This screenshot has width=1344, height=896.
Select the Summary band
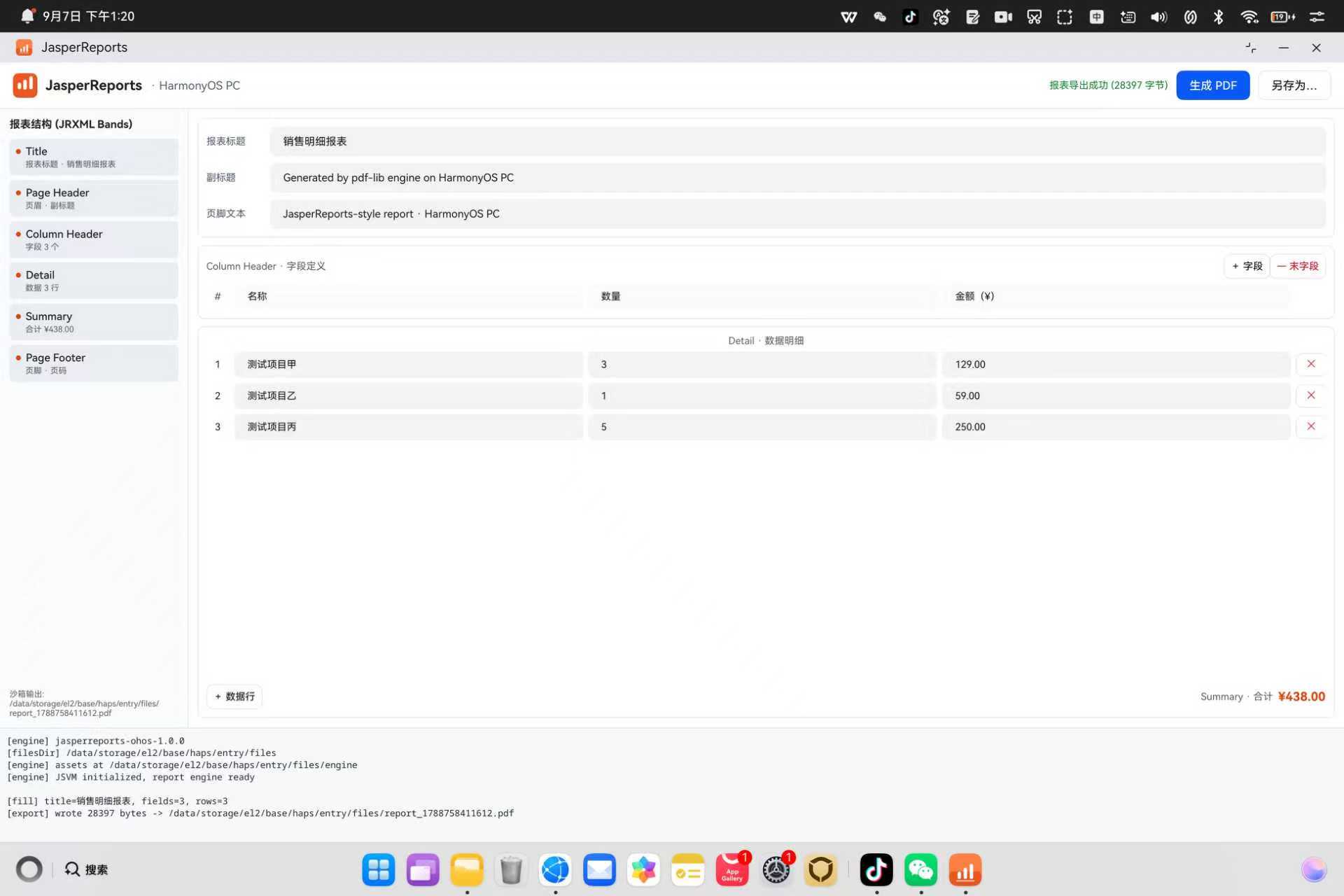(x=94, y=322)
